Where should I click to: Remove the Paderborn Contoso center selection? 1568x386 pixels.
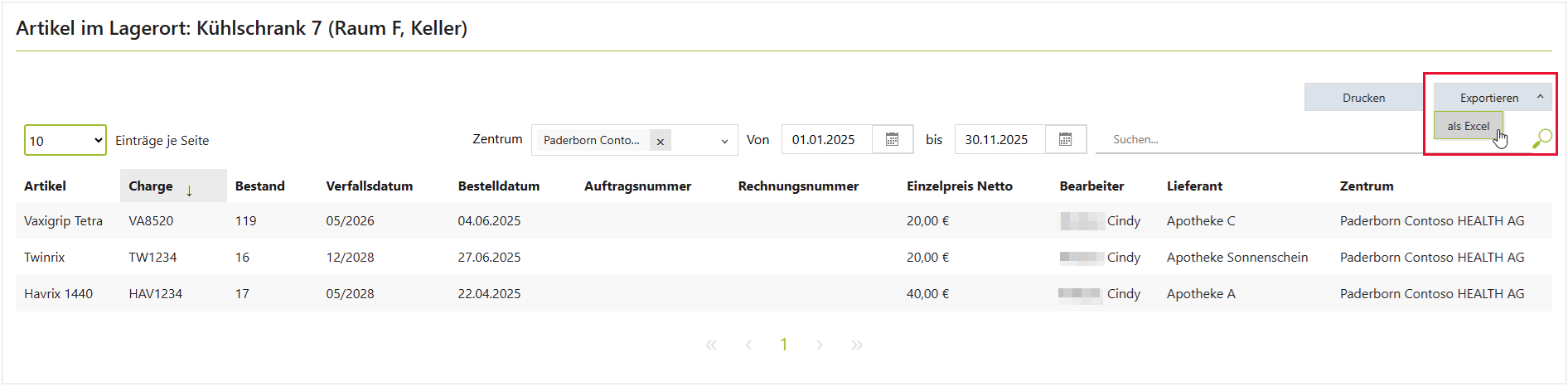coord(660,142)
